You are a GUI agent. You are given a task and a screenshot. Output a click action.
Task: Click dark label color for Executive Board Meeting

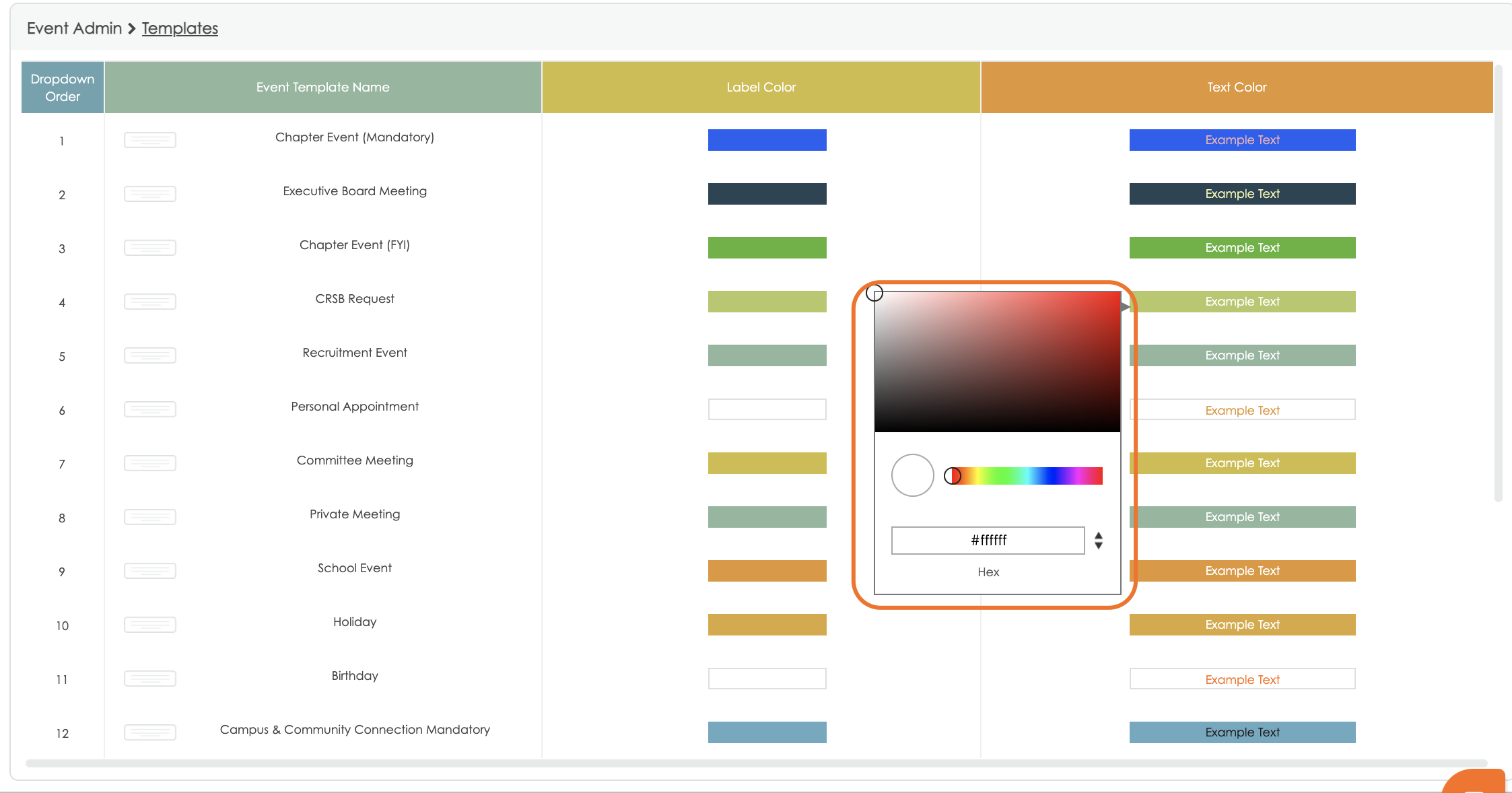click(x=767, y=194)
